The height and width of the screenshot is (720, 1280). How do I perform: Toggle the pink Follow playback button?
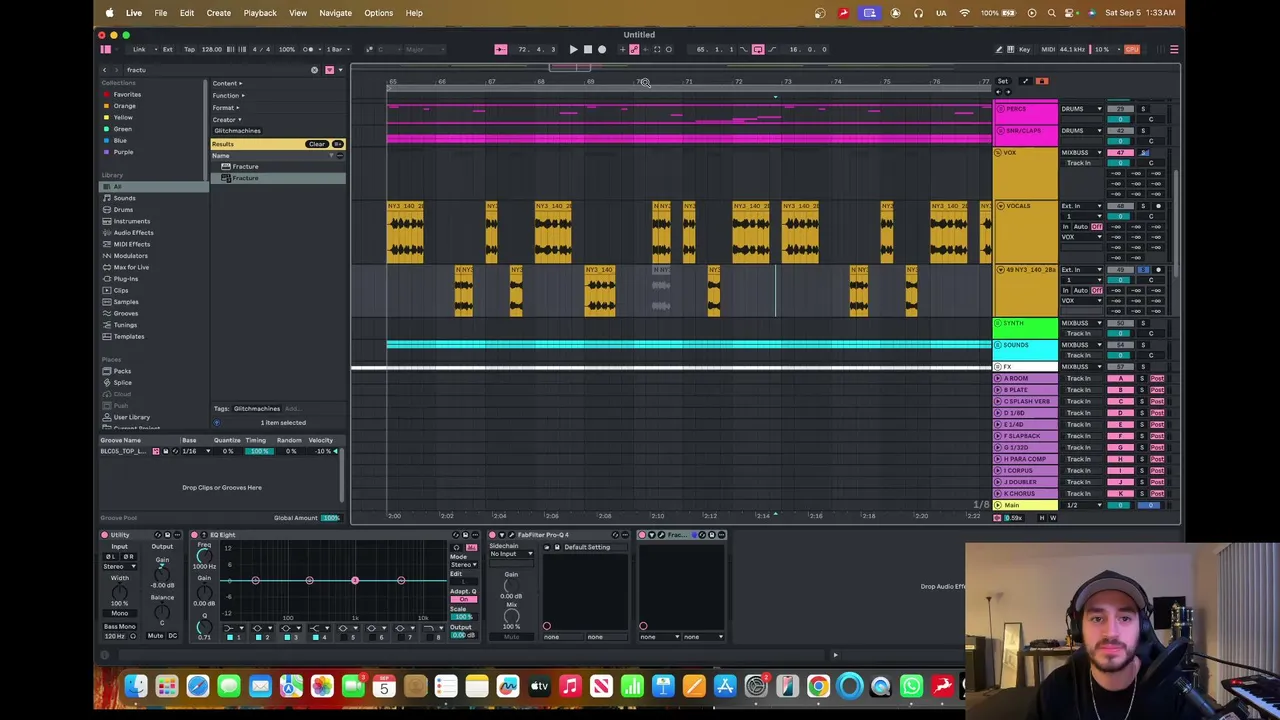(x=501, y=49)
